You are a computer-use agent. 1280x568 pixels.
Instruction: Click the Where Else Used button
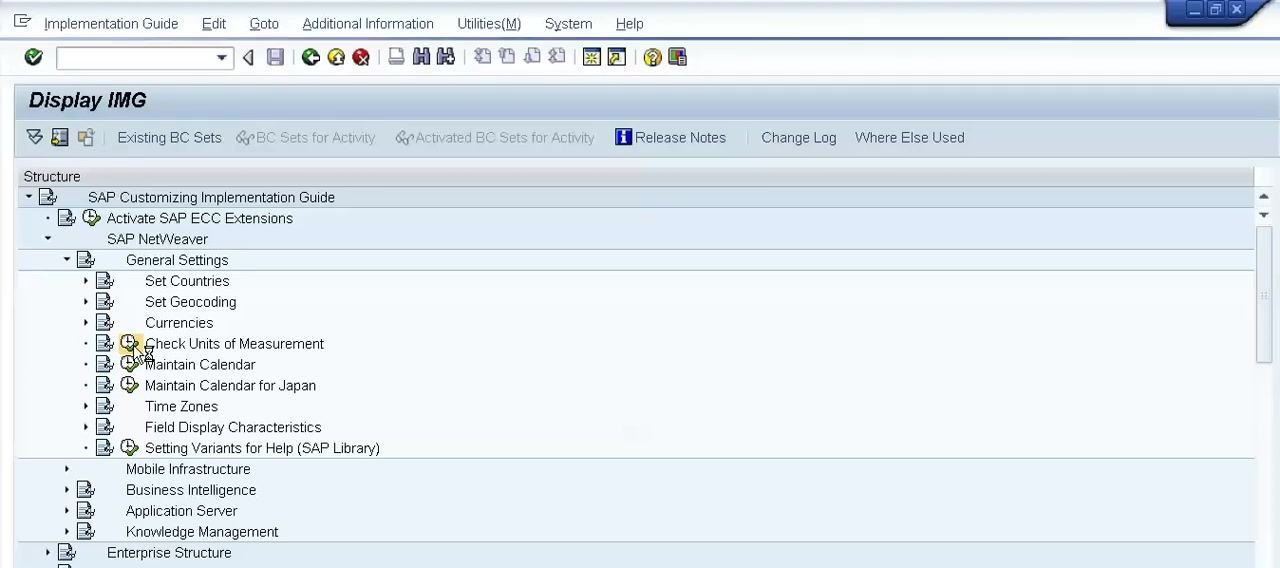[x=909, y=137]
